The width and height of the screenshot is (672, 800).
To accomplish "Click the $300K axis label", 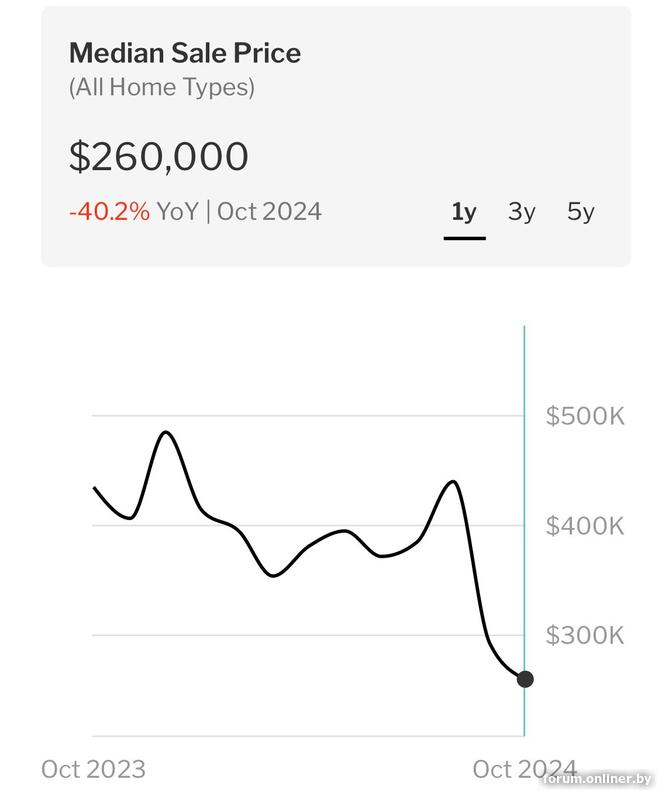I will pyautogui.click(x=584, y=635).
